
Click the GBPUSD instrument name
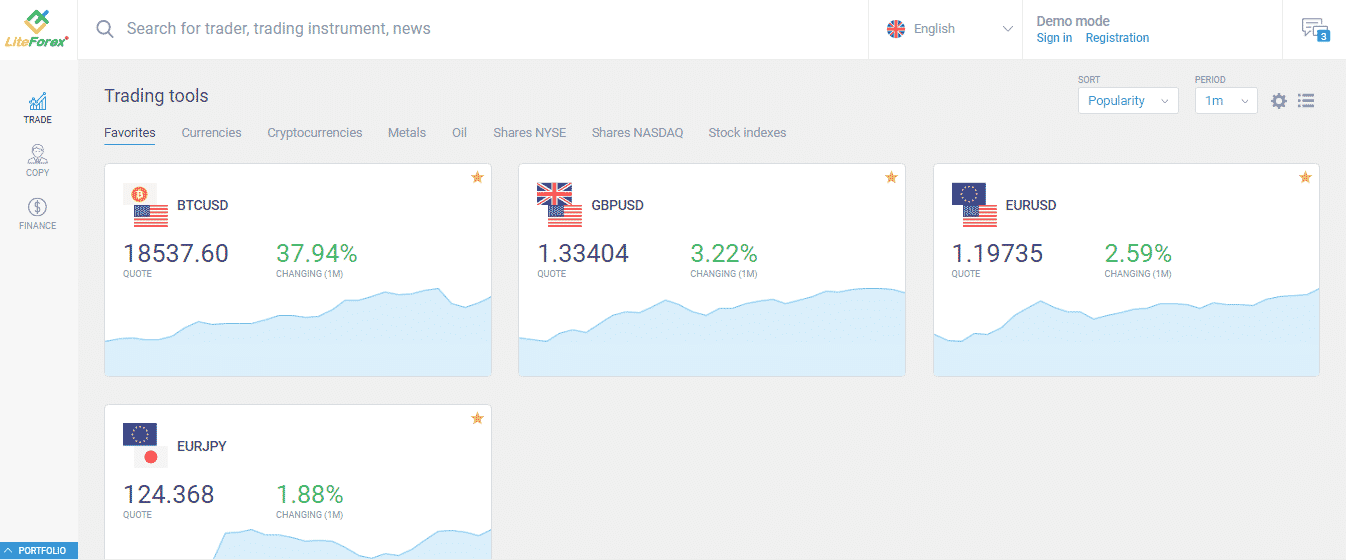[x=618, y=205]
